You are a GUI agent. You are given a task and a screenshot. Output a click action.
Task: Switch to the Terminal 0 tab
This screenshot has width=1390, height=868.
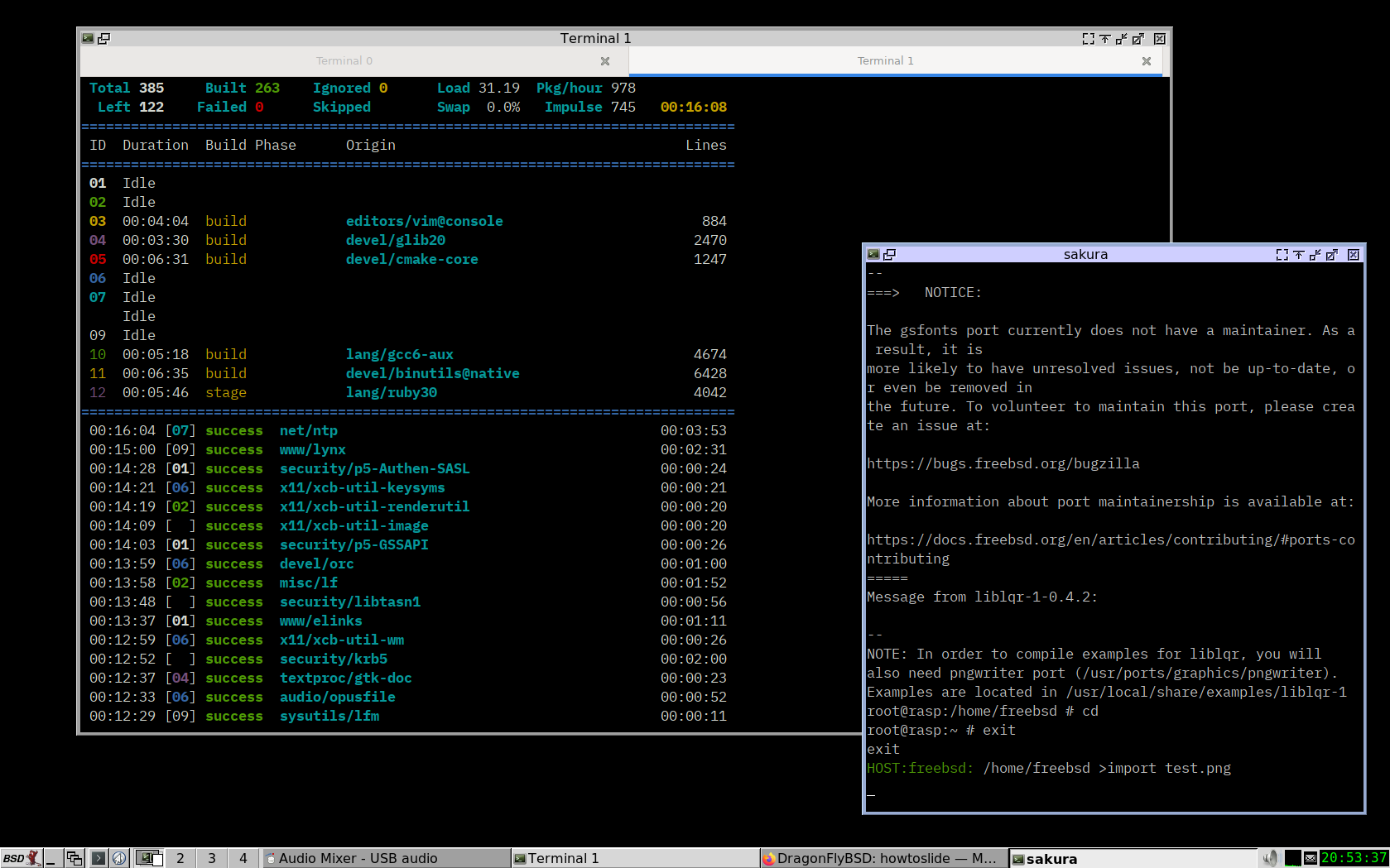point(344,60)
